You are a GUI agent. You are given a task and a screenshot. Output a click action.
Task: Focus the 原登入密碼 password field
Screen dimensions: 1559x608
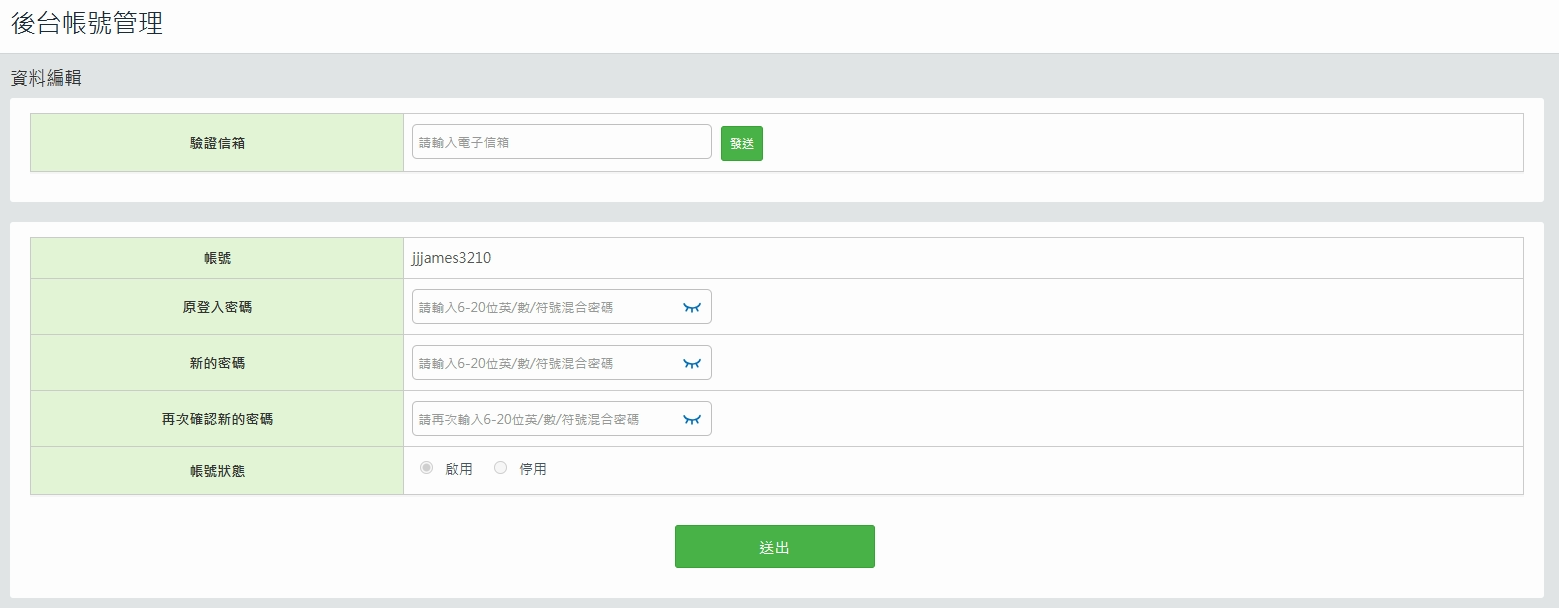point(545,307)
